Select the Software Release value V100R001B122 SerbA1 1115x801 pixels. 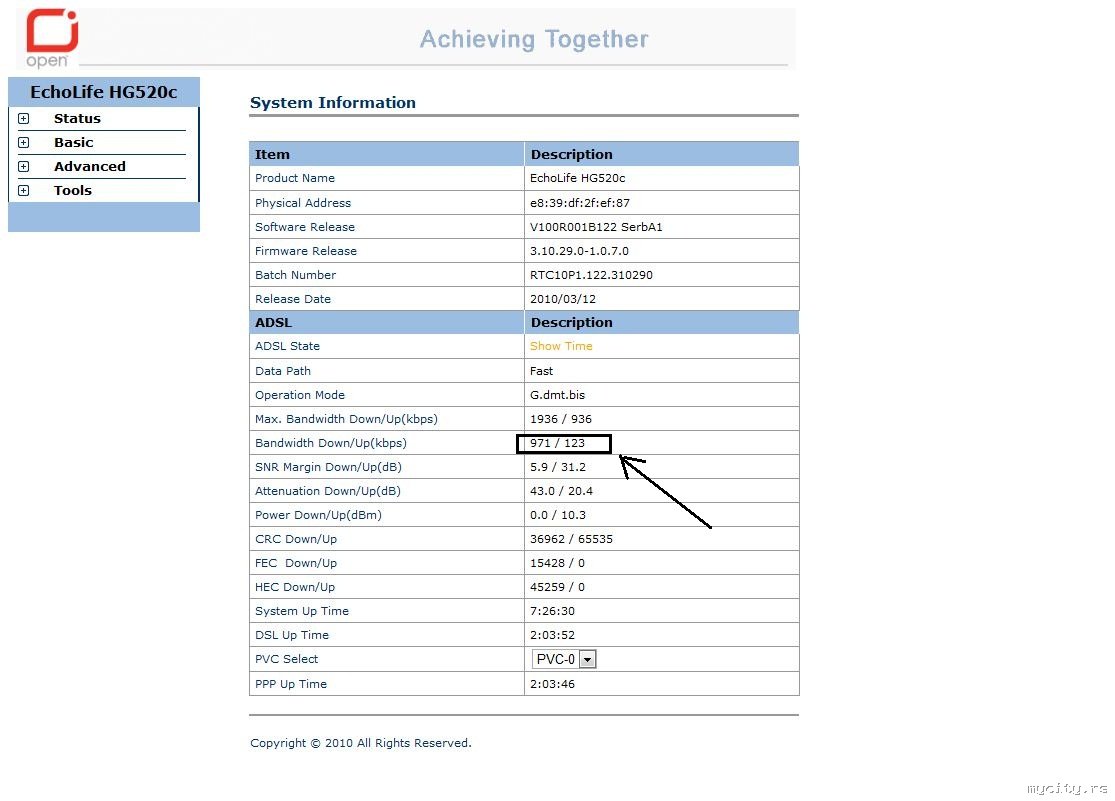(x=596, y=227)
